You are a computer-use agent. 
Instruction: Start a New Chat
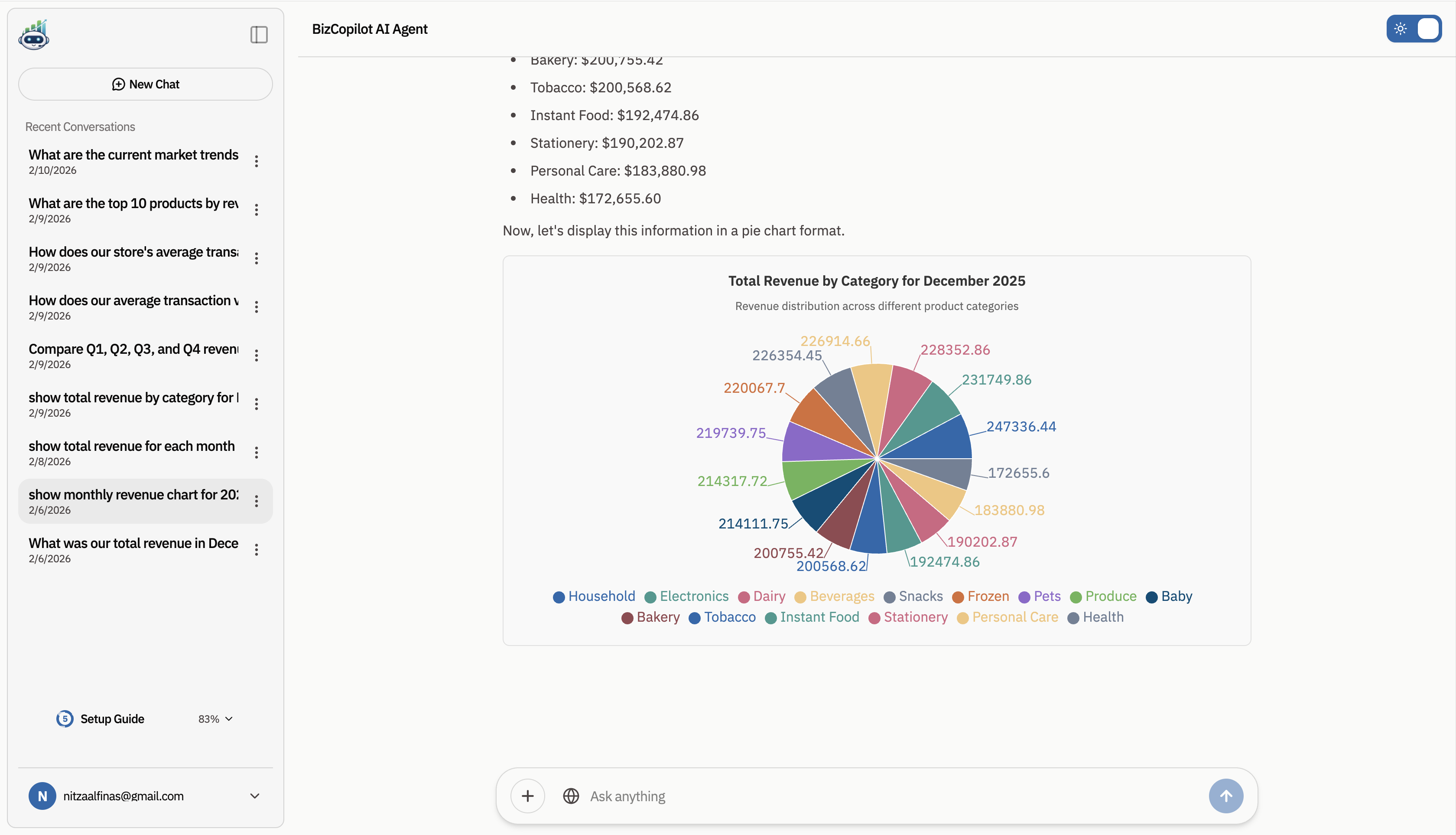tap(145, 84)
